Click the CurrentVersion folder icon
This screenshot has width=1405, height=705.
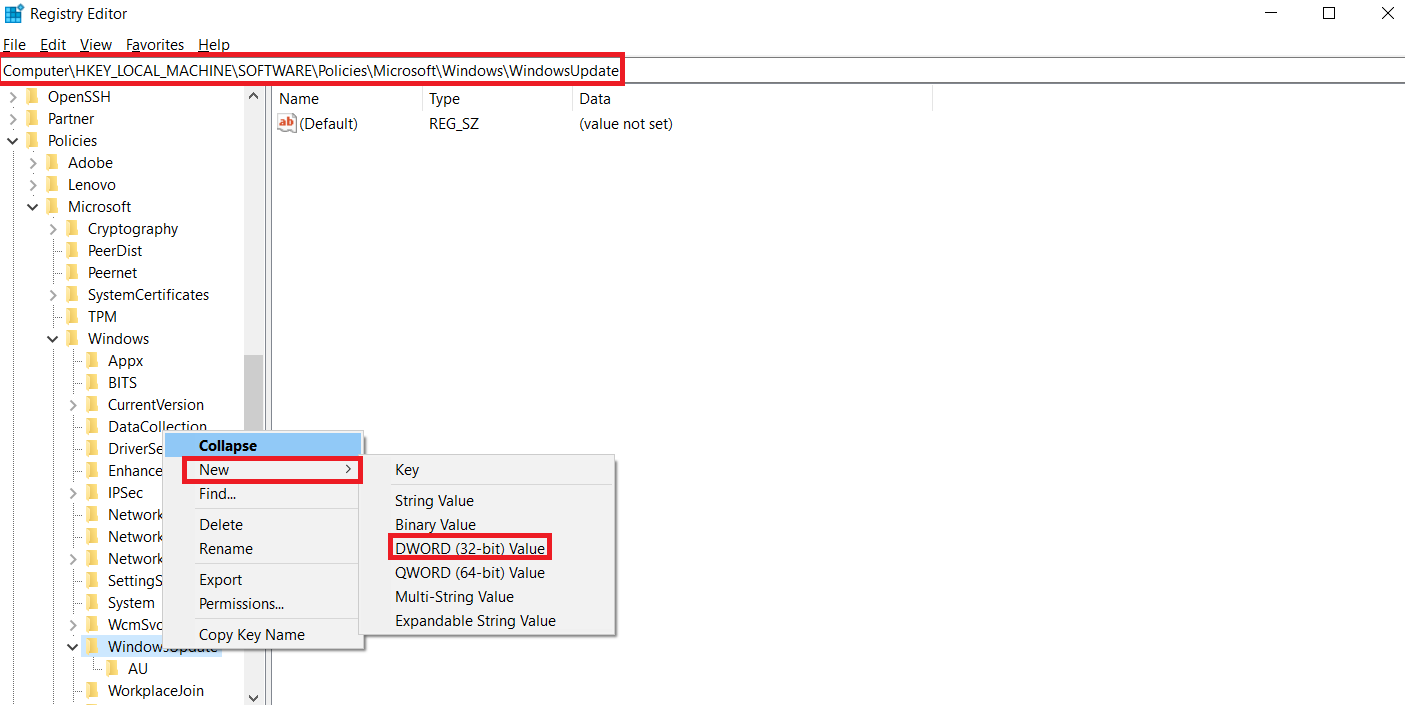tap(92, 405)
